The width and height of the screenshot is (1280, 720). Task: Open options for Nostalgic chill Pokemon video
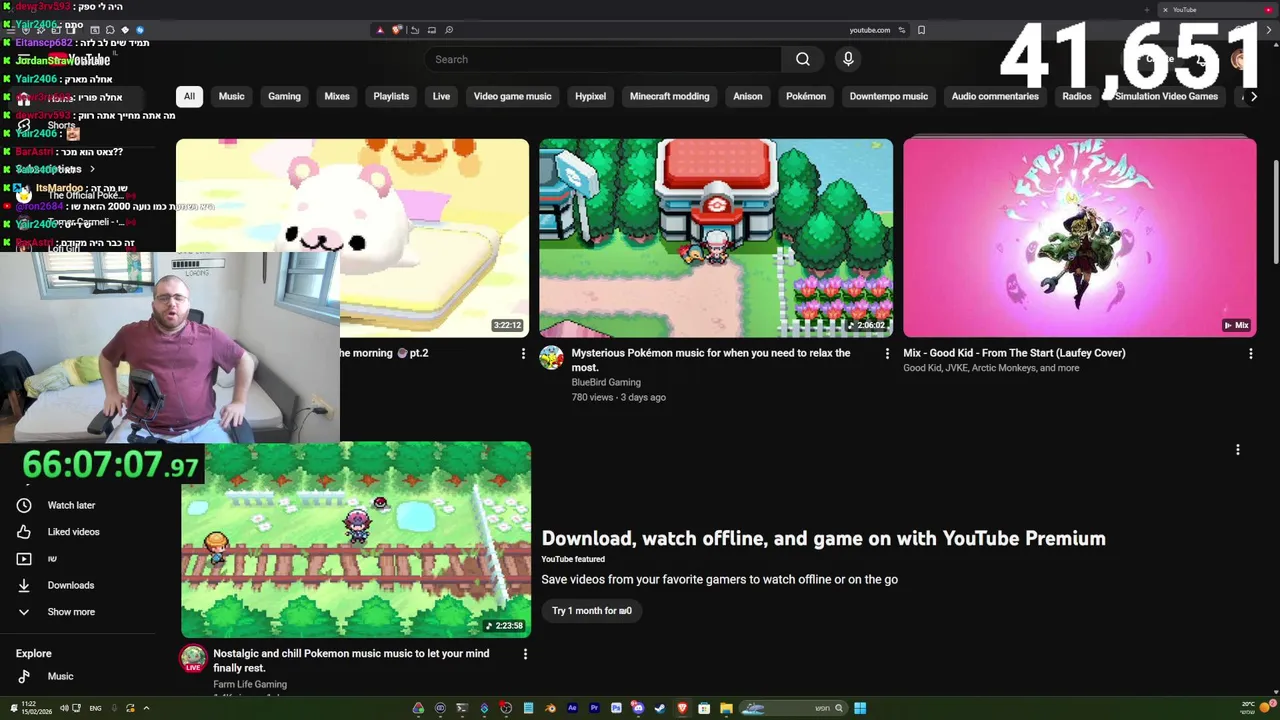pos(525,654)
